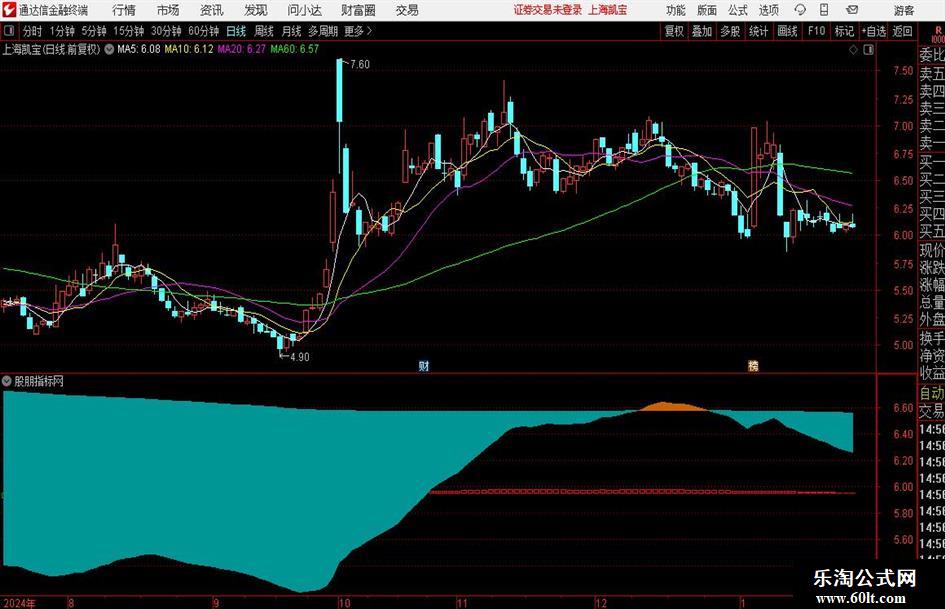Switch to the 5分钟 period tab
Viewport: 945px width, 609px height.
click(93, 31)
